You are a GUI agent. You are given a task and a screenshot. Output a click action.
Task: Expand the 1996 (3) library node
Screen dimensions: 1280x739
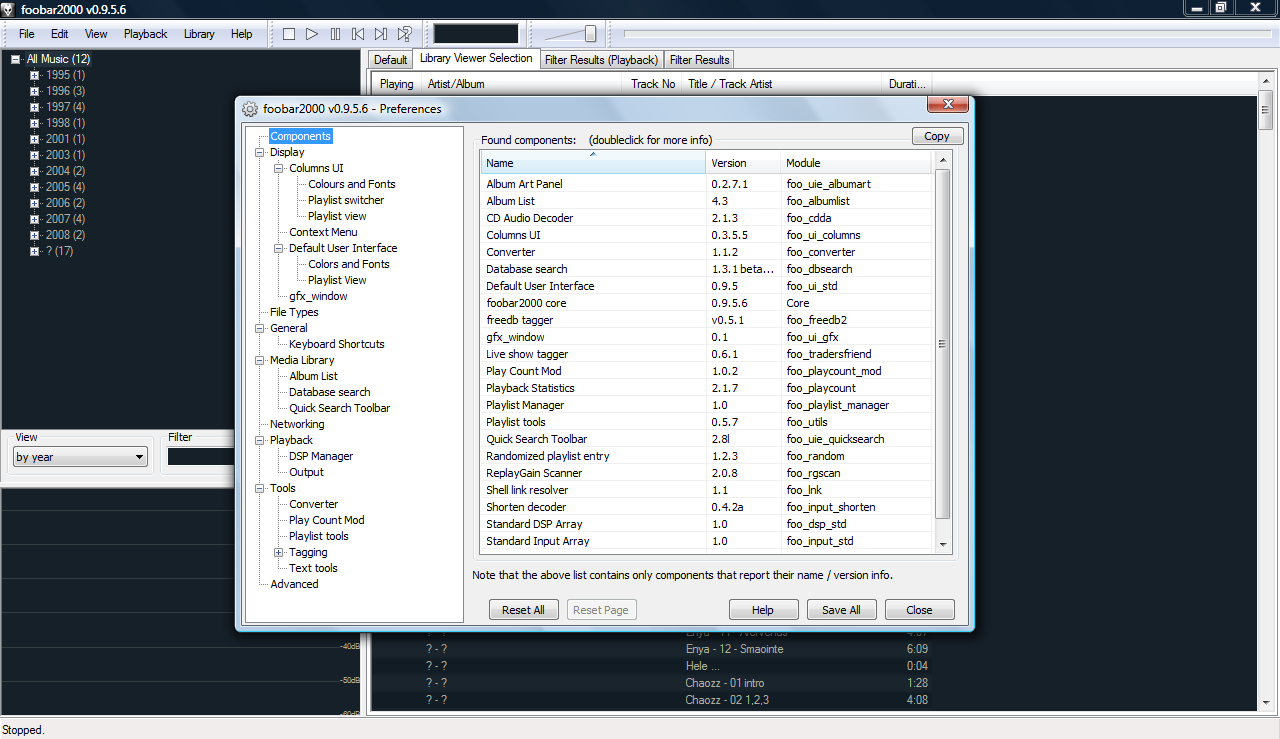(x=34, y=91)
